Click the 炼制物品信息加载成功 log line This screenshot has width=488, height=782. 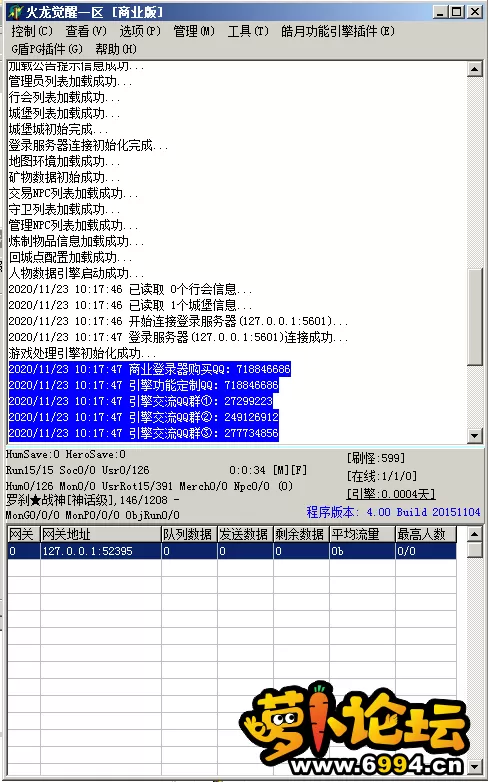point(76,241)
